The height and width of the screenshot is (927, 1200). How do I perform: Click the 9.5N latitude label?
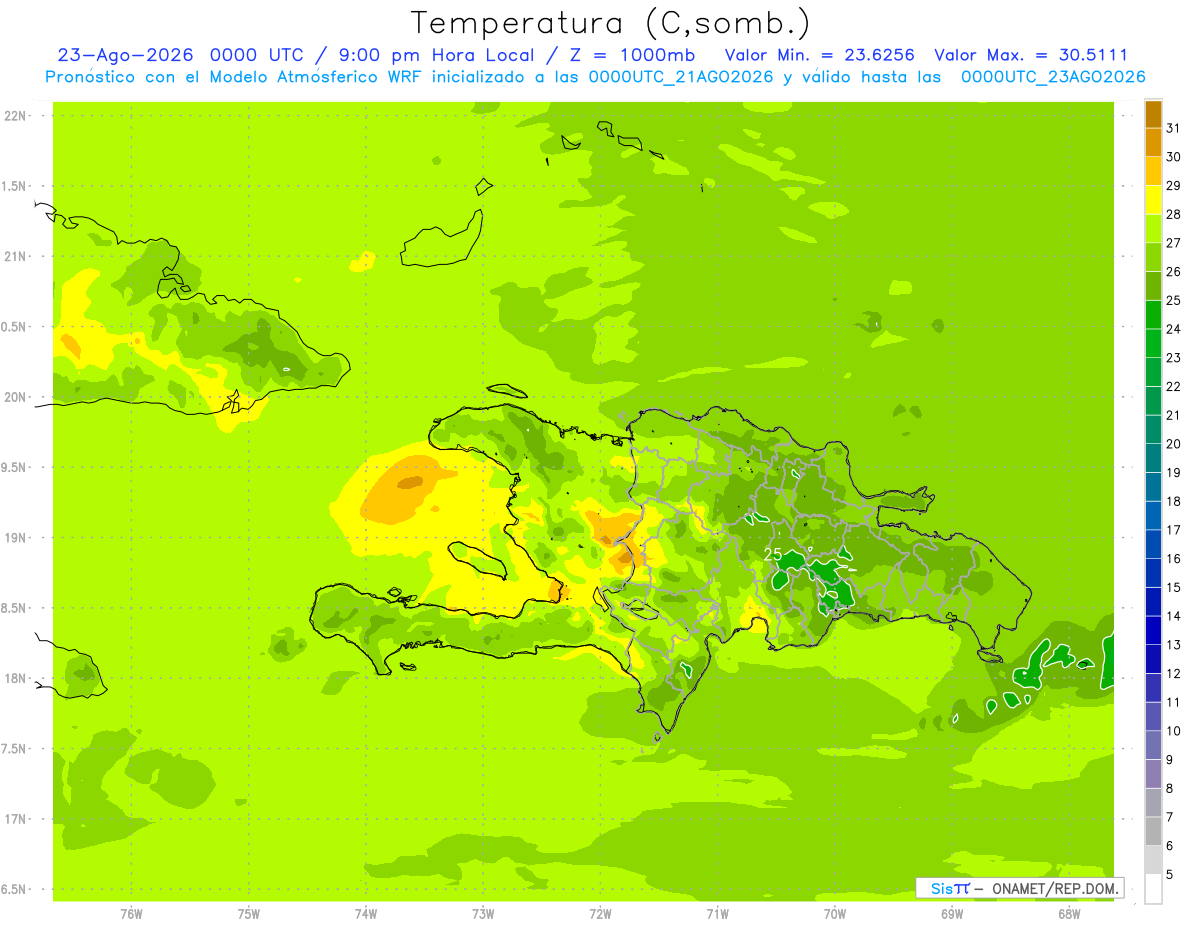pyautogui.click(x=15, y=467)
